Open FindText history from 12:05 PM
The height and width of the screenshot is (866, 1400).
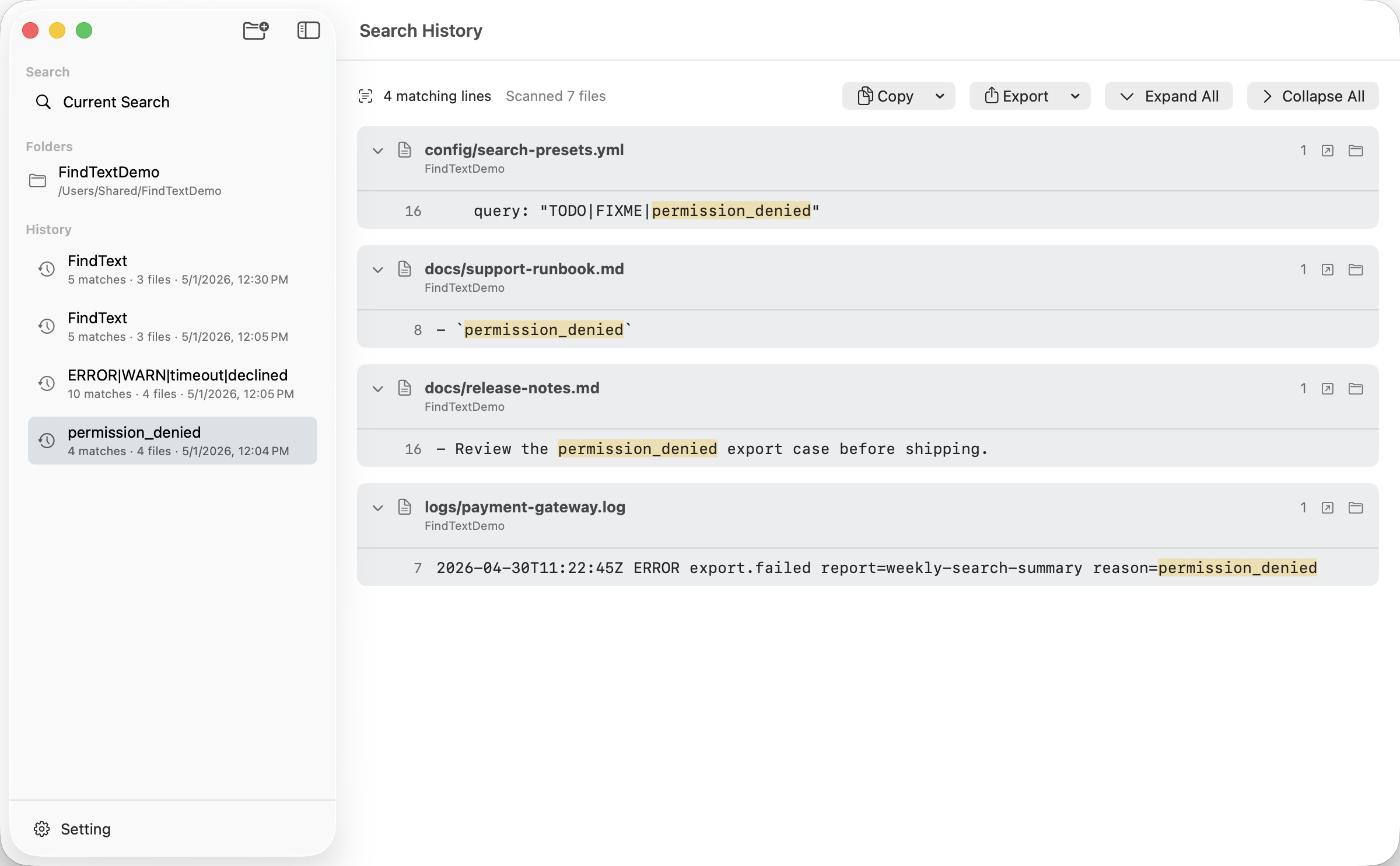pyautogui.click(x=173, y=326)
